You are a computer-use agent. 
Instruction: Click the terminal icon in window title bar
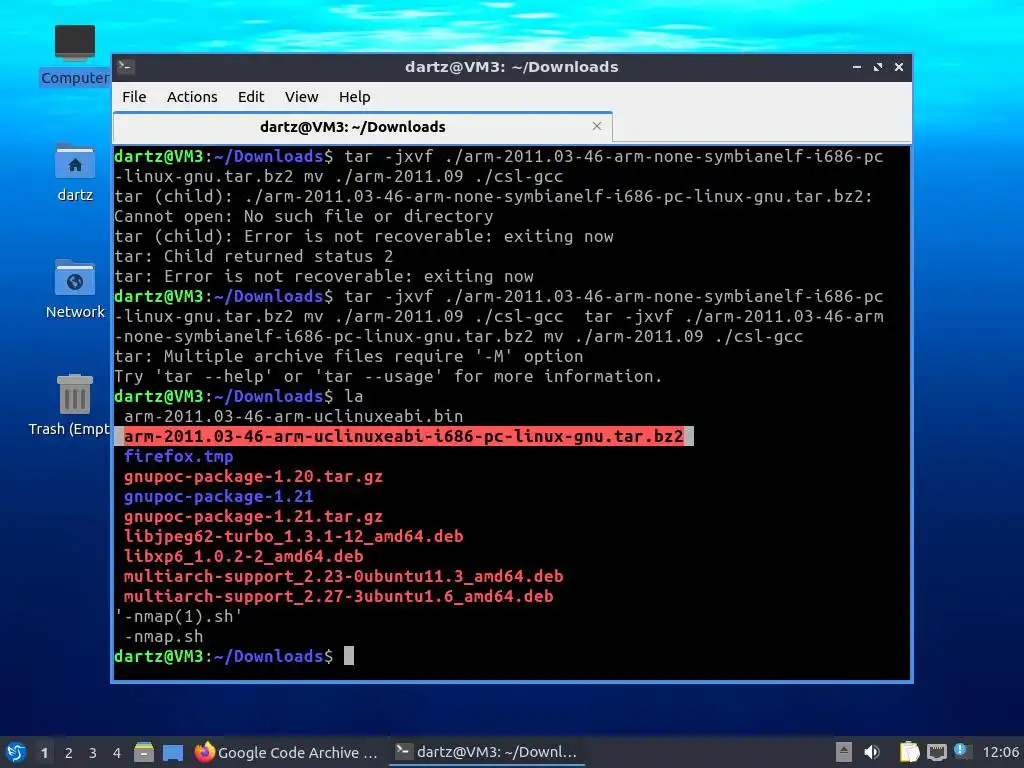pyautogui.click(x=126, y=67)
